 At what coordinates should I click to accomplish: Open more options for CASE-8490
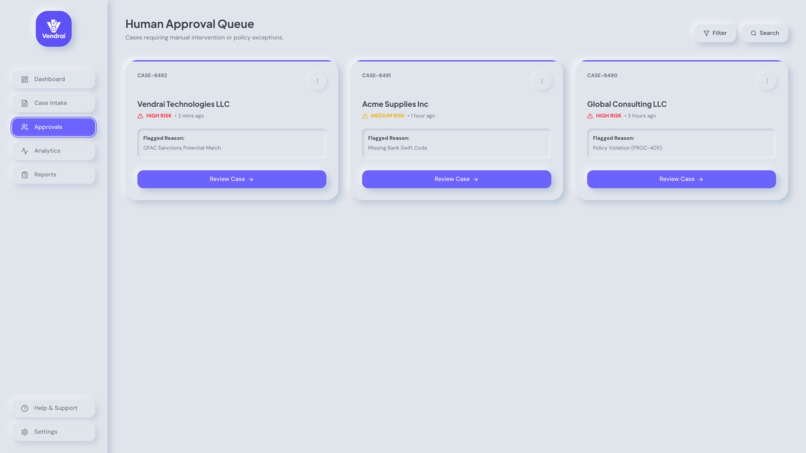767,81
